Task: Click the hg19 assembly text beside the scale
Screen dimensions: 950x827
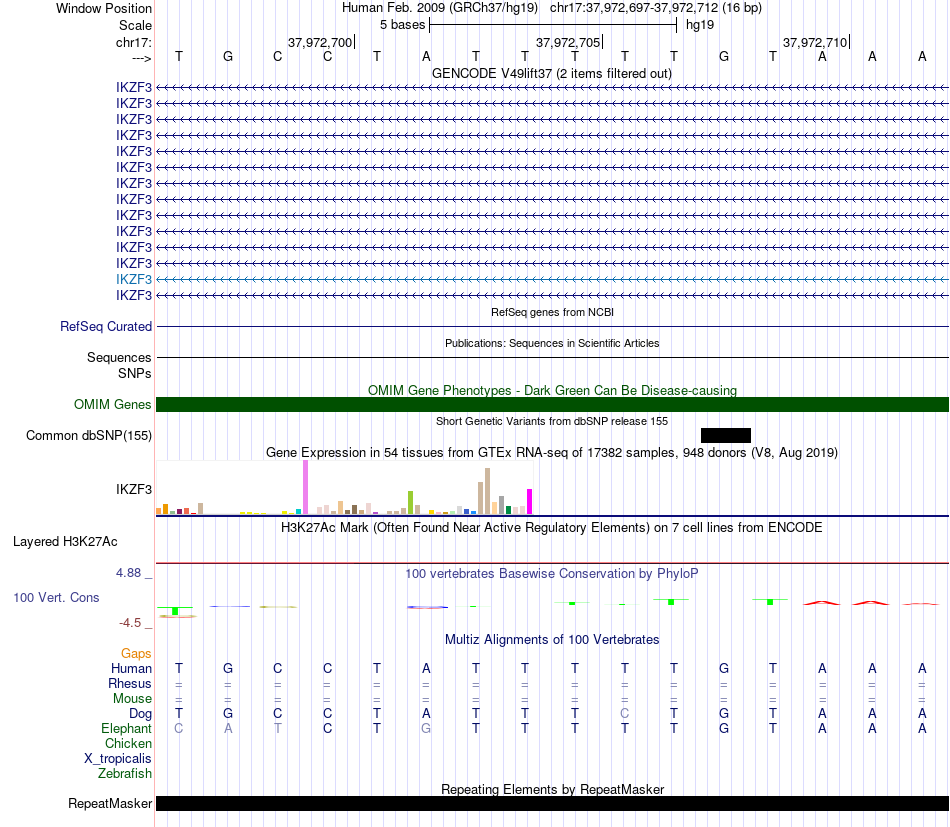Action: click(x=700, y=25)
